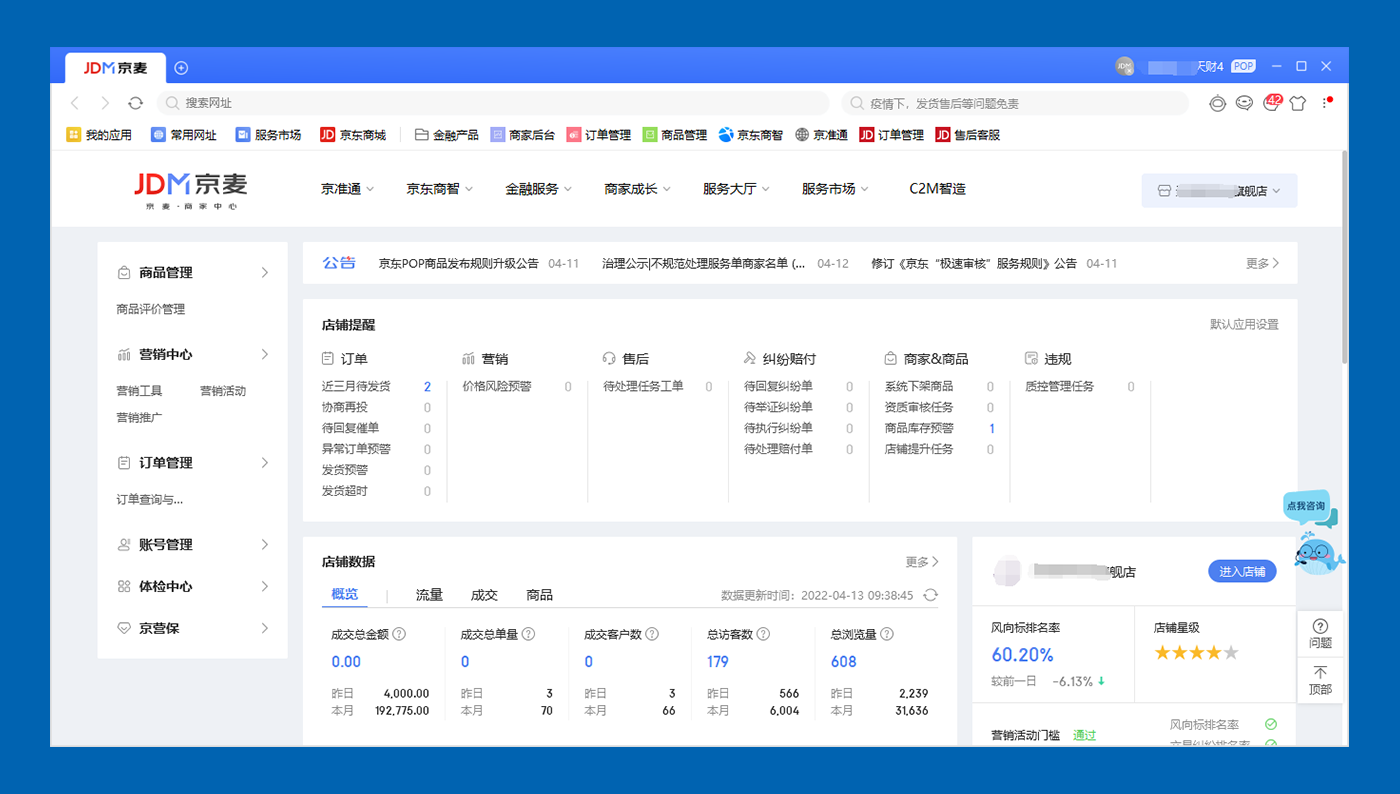Open the smiley chat icon in the toolbar
Image resolution: width=1400 pixels, height=794 pixels.
[x=1244, y=103]
